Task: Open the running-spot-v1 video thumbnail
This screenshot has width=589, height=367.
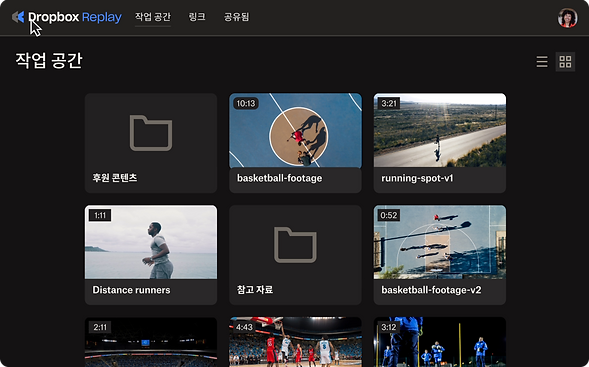Action: (x=439, y=130)
